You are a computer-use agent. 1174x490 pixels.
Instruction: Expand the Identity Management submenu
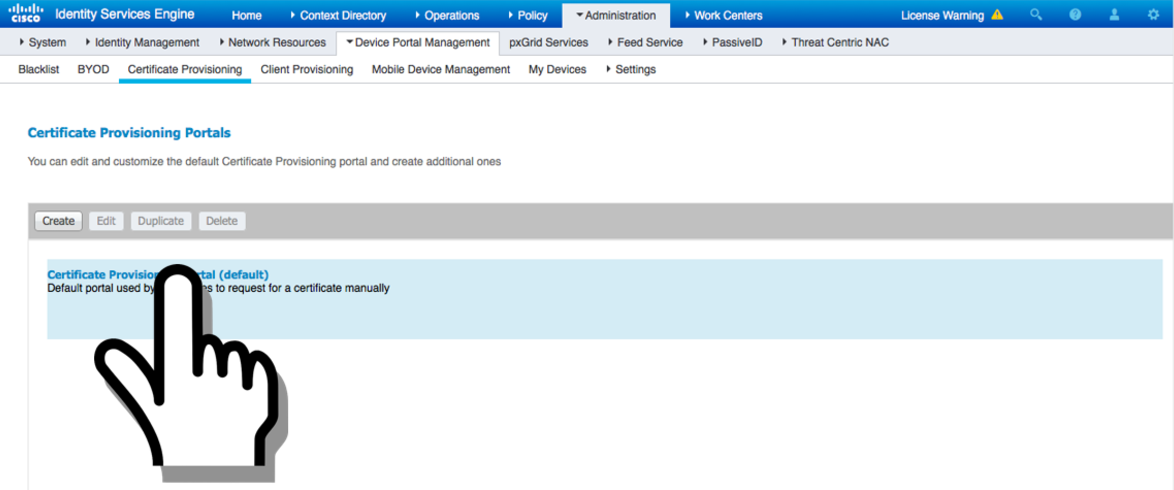[142, 43]
